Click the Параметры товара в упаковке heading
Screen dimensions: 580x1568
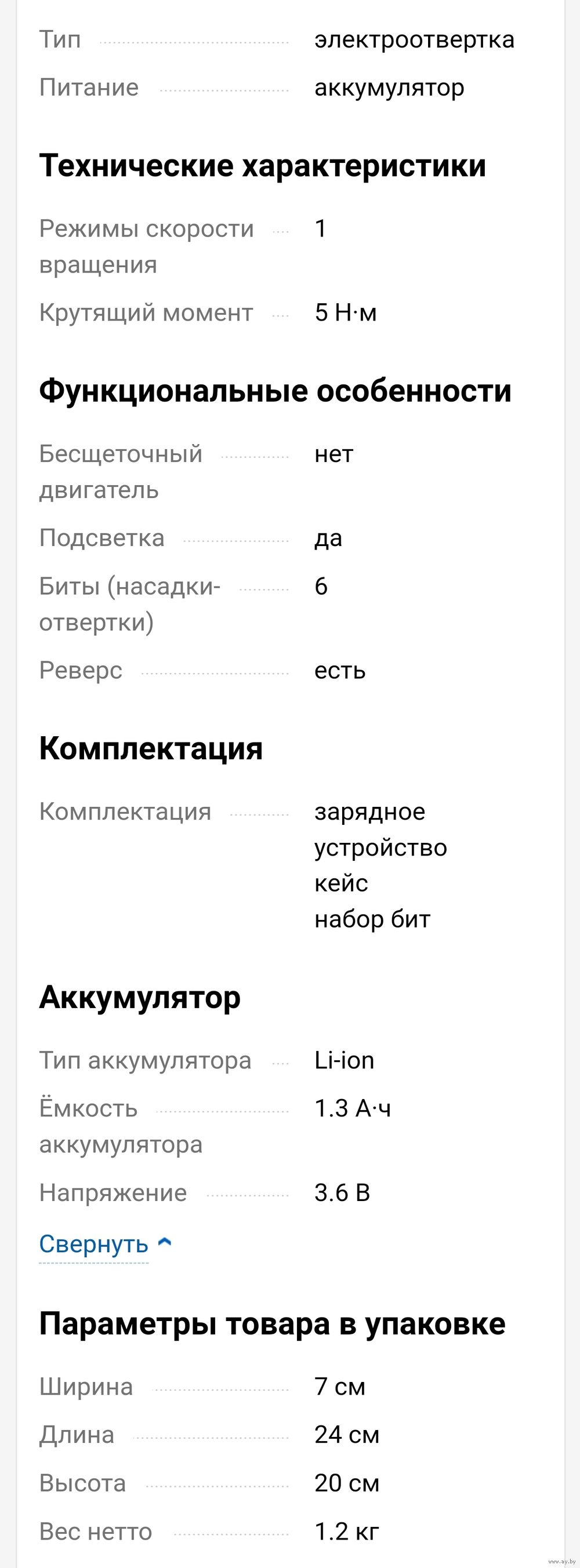pos(273,1325)
